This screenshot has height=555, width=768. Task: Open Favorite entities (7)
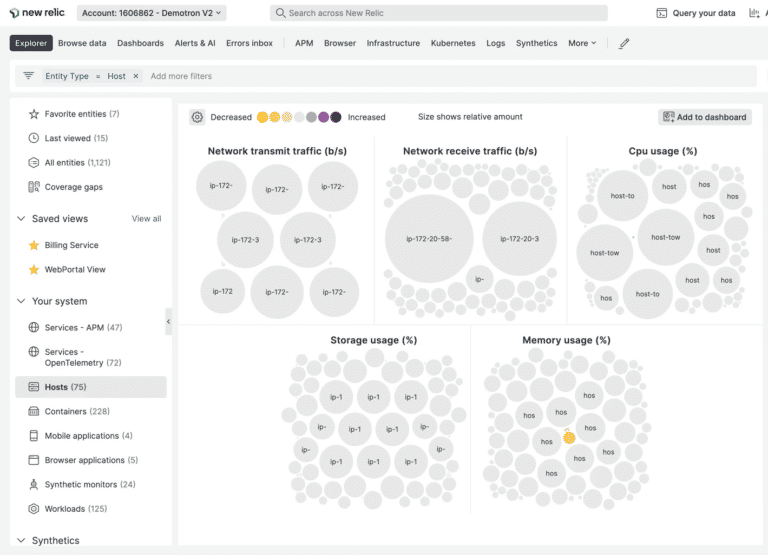coord(82,114)
